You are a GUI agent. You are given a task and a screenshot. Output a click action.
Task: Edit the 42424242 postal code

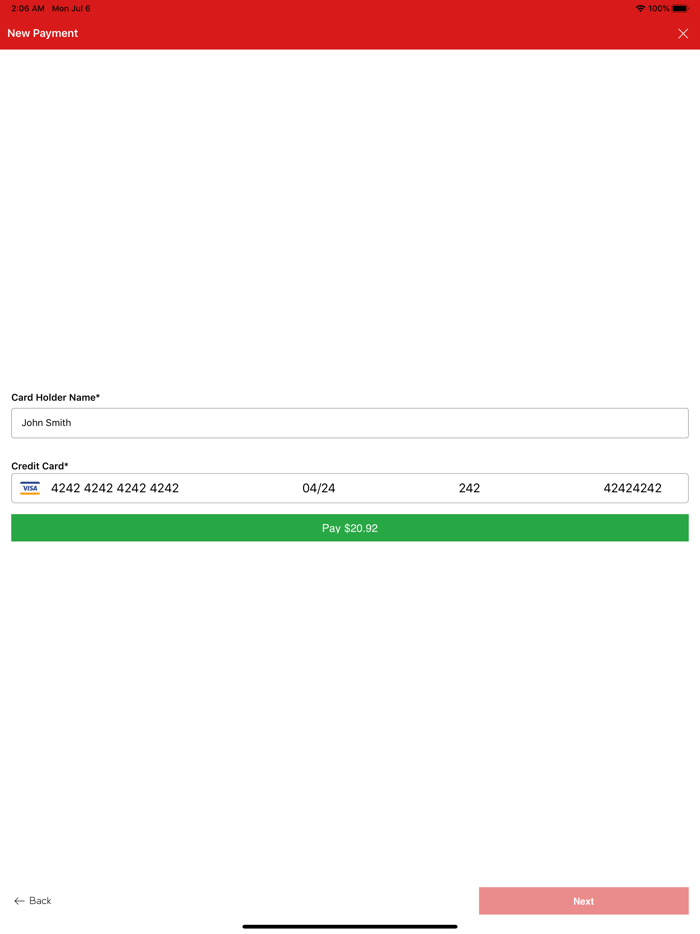pos(632,488)
